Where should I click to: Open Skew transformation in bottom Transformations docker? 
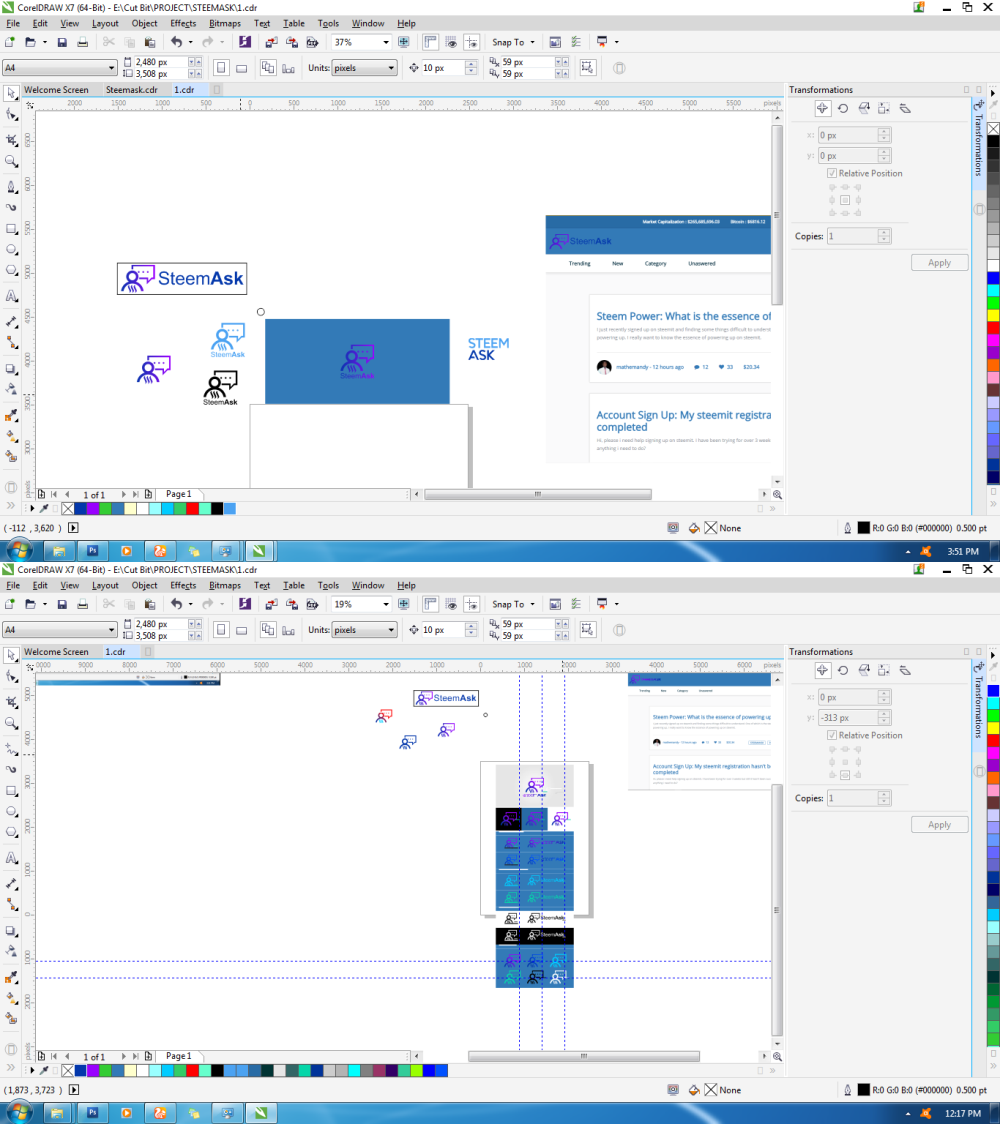coord(905,670)
